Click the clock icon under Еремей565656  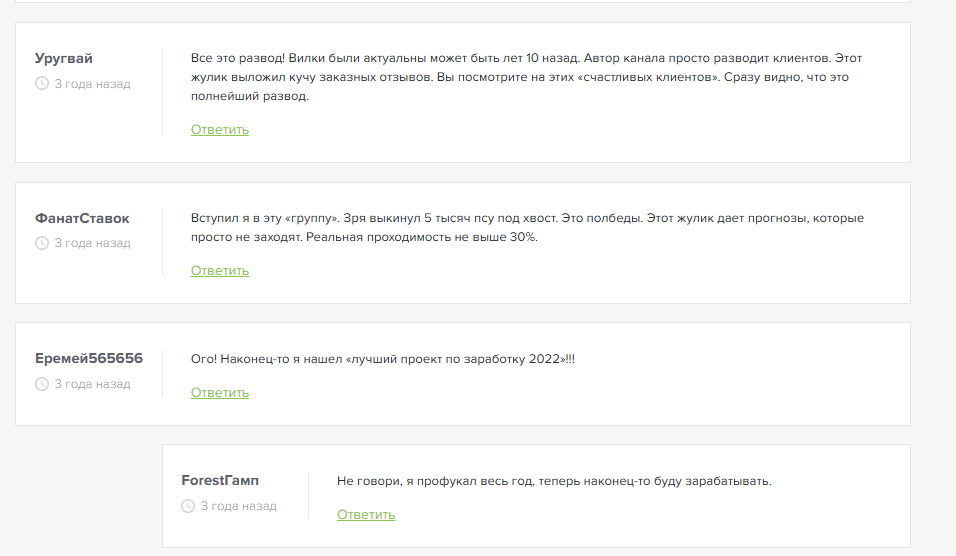(42, 384)
